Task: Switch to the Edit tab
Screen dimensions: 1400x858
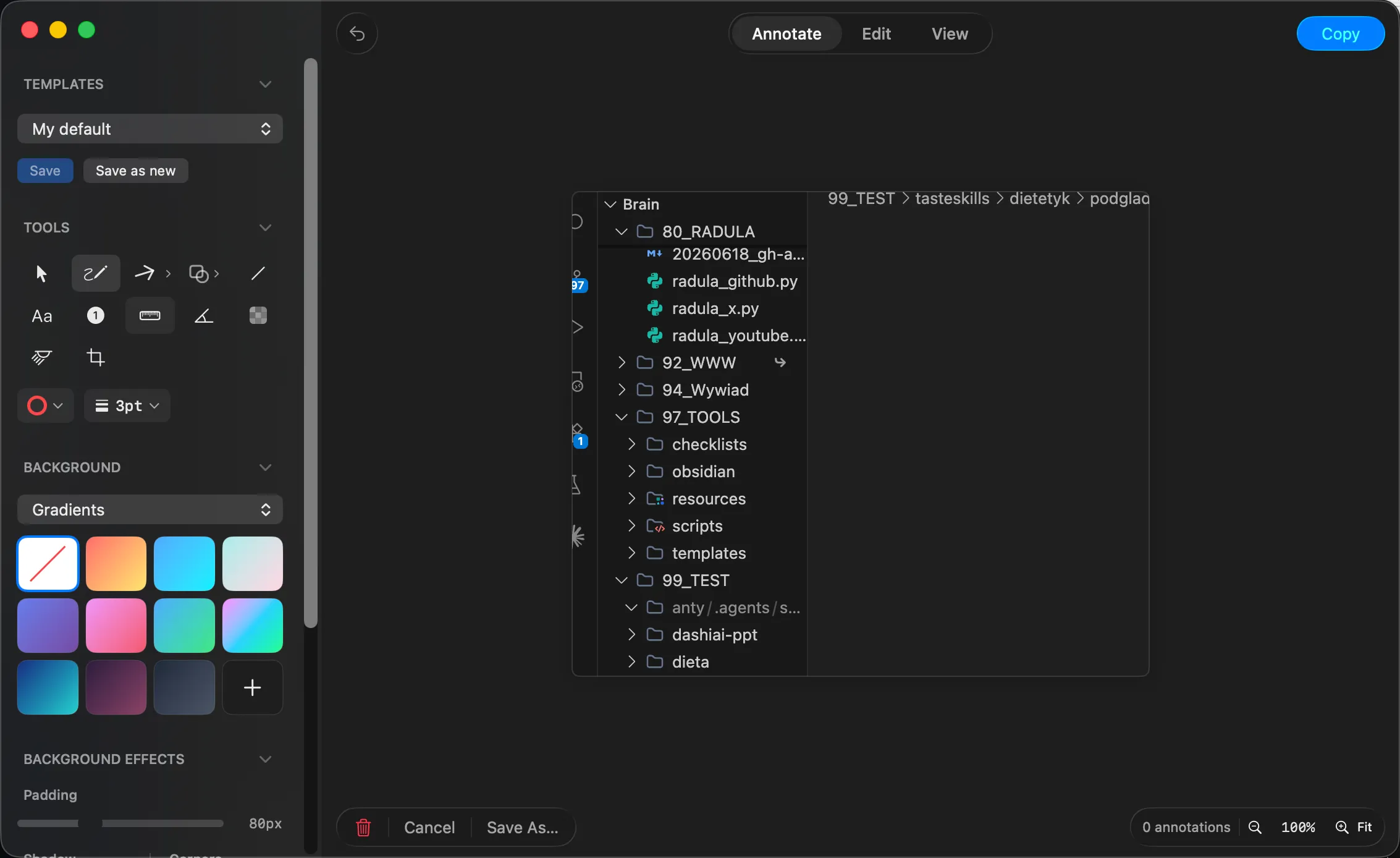Action: [x=876, y=33]
